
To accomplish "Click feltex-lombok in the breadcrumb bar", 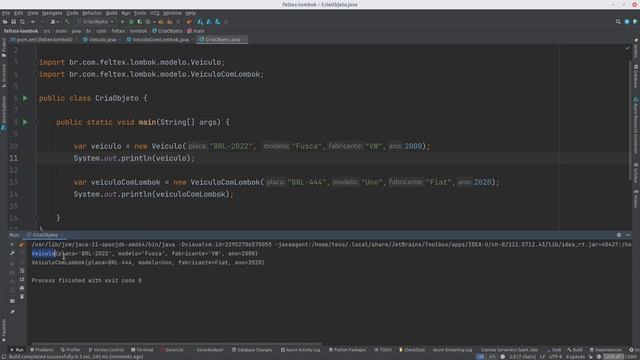I will coord(20,31).
